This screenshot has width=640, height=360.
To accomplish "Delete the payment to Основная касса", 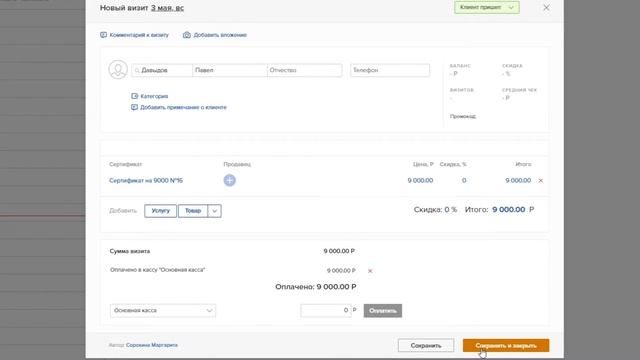I will 370,271.
